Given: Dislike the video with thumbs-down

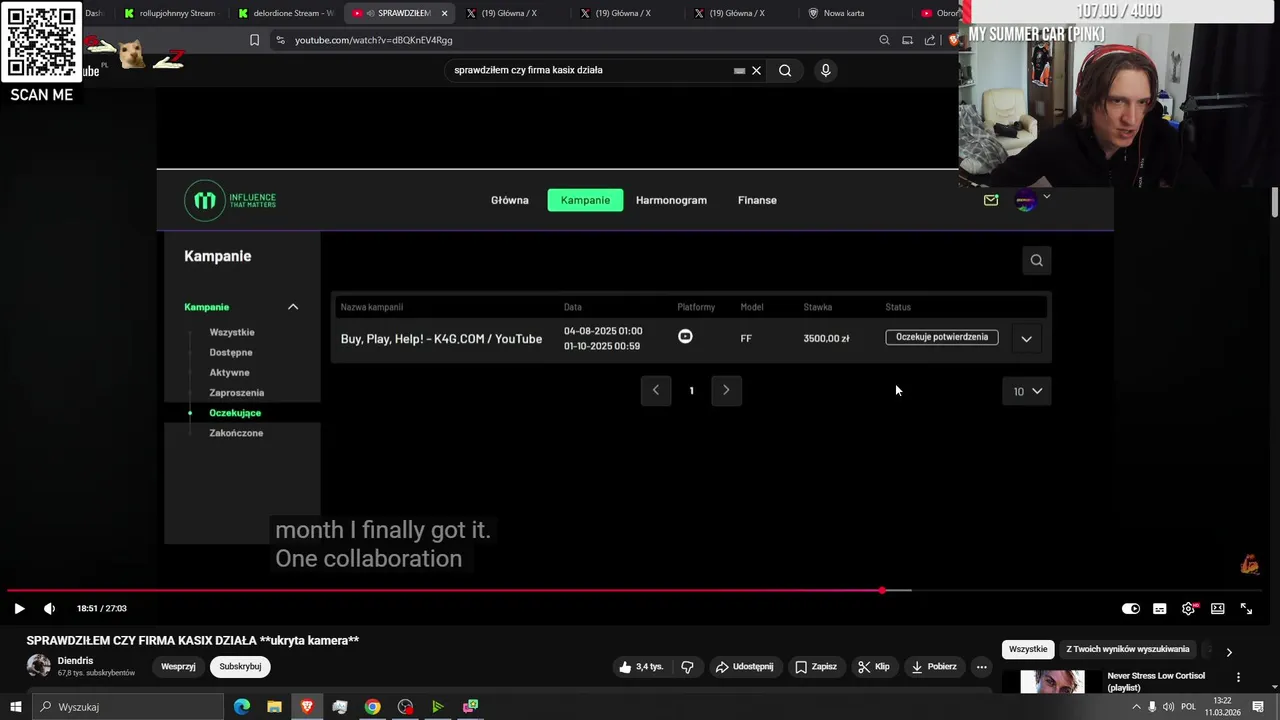Looking at the screenshot, I should (687, 667).
